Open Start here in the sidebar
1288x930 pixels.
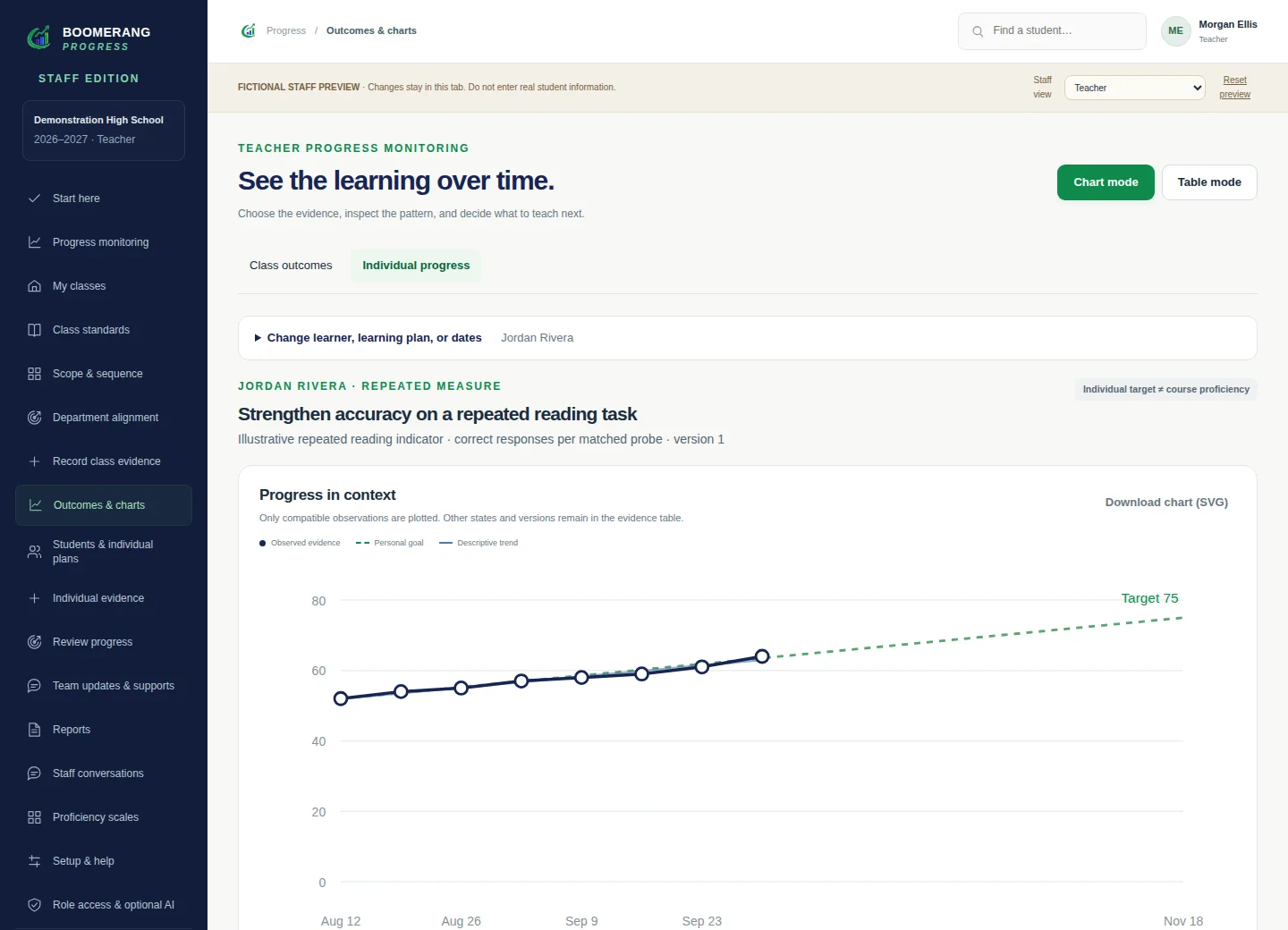click(104, 199)
